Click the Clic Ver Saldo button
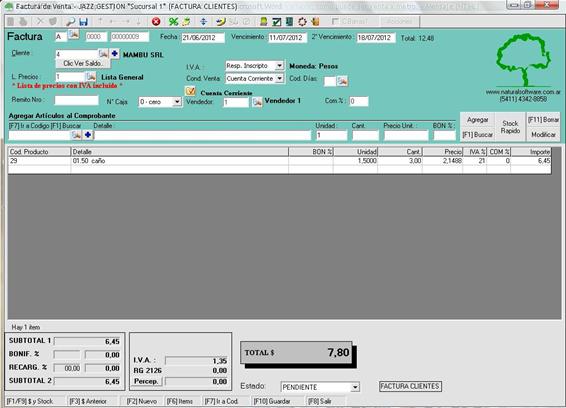 (83, 64)
